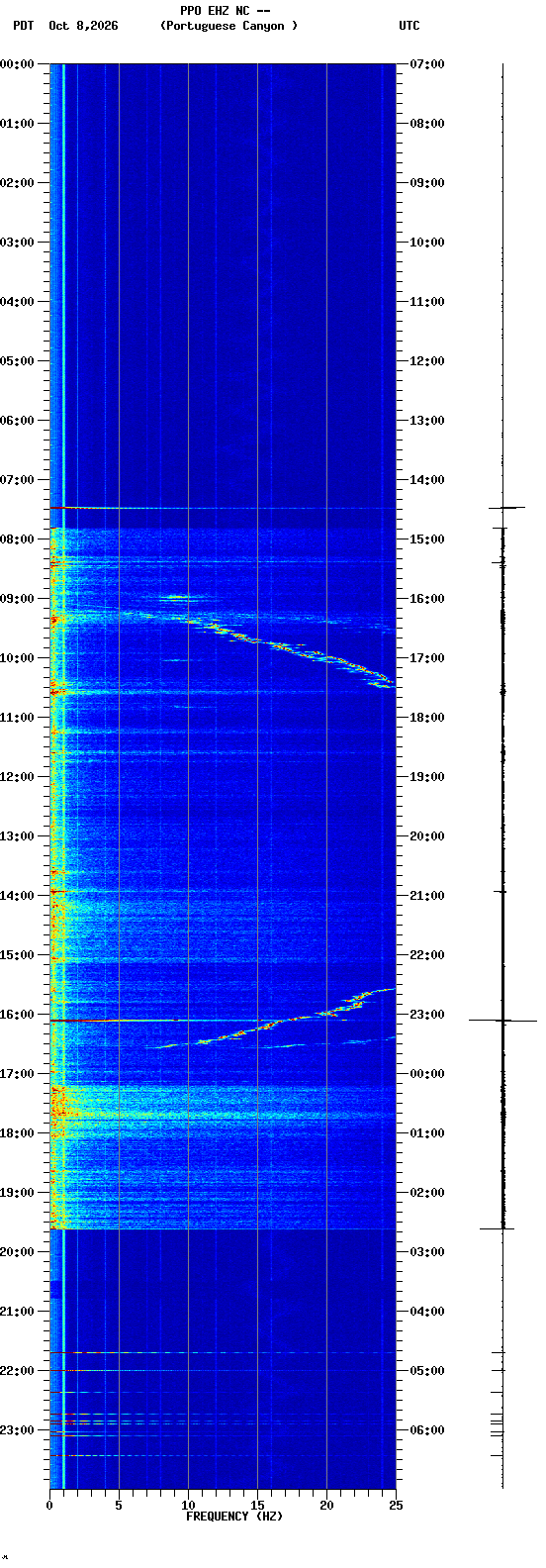Viewport: 546px width, 1568px height.
Task: Click the seismogram spike near 14:30 UTC
Action: pos(505,507)
